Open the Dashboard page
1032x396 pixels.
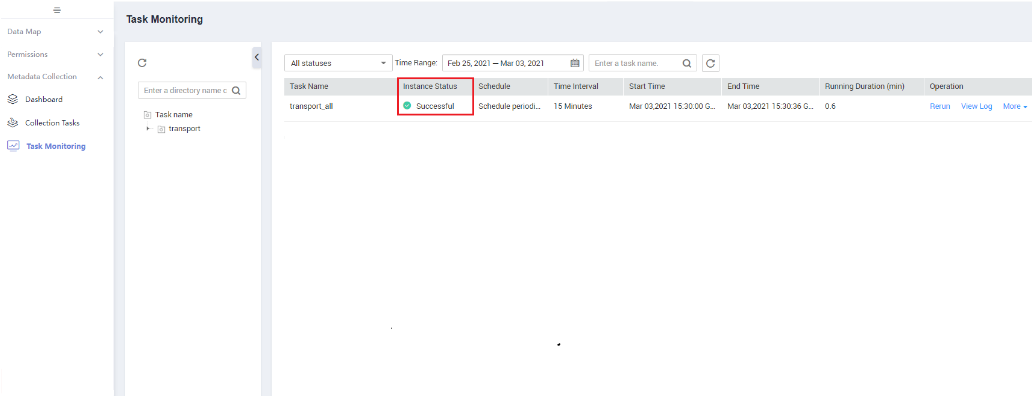[43, 99]
